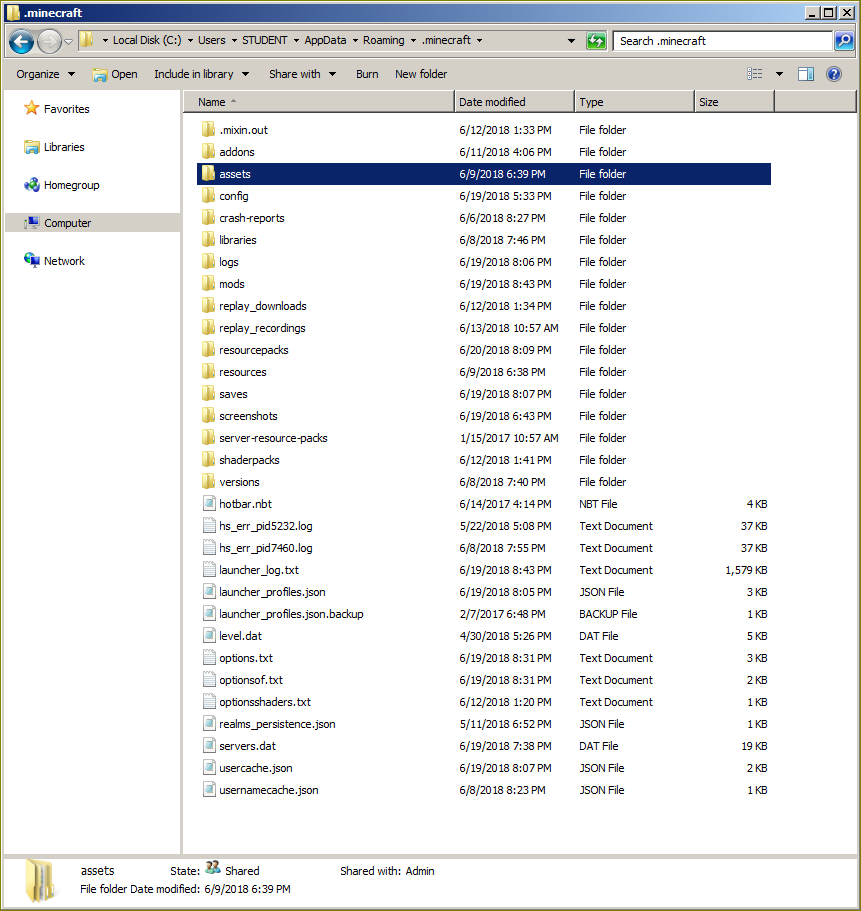Click Roaming breadcrumb in address bar
The width and height of the screenshot is (861, 911).
click(383, 40)
